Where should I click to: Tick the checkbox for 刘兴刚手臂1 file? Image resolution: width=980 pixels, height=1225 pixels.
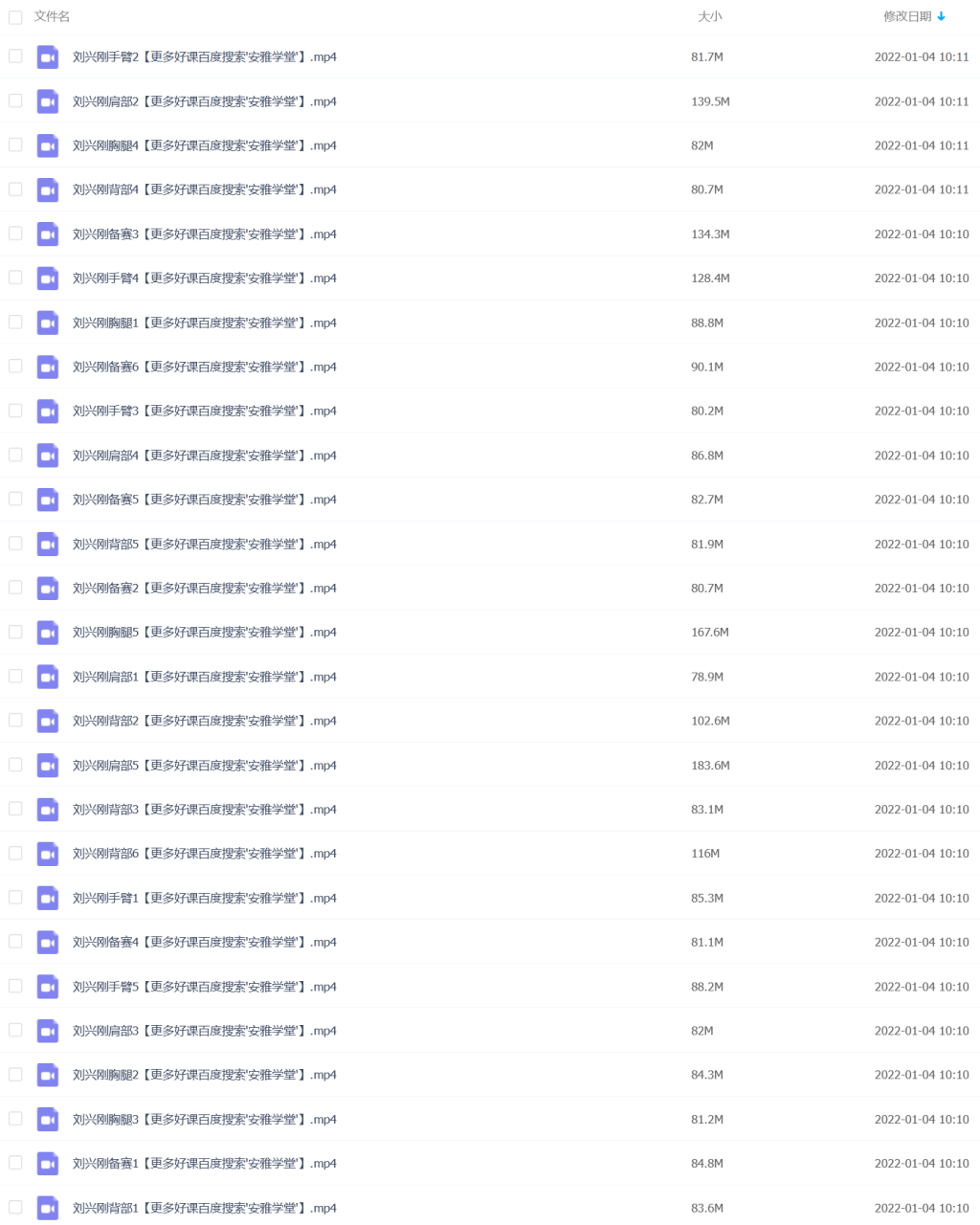point(15,898)
